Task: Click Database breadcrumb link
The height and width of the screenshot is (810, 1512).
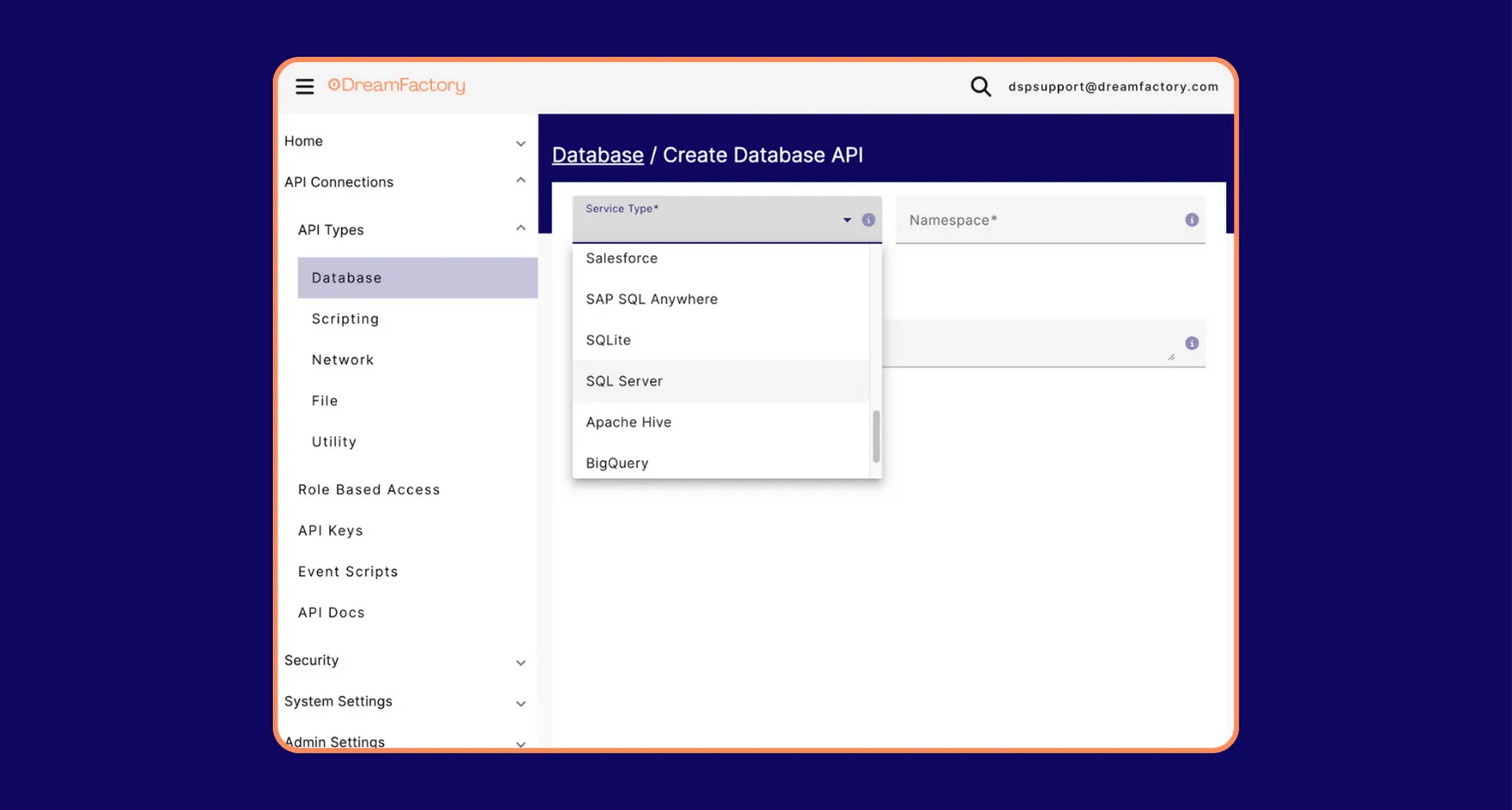Action: click(598, 155)
